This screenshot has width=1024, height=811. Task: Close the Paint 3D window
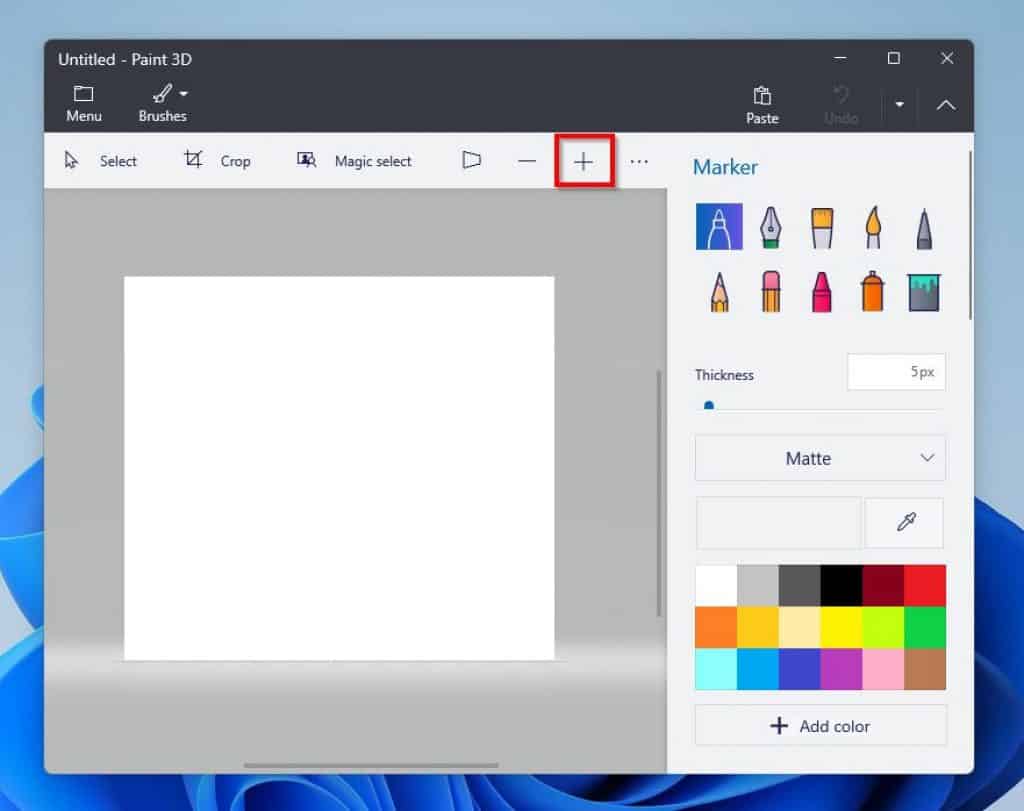point(946,58)
